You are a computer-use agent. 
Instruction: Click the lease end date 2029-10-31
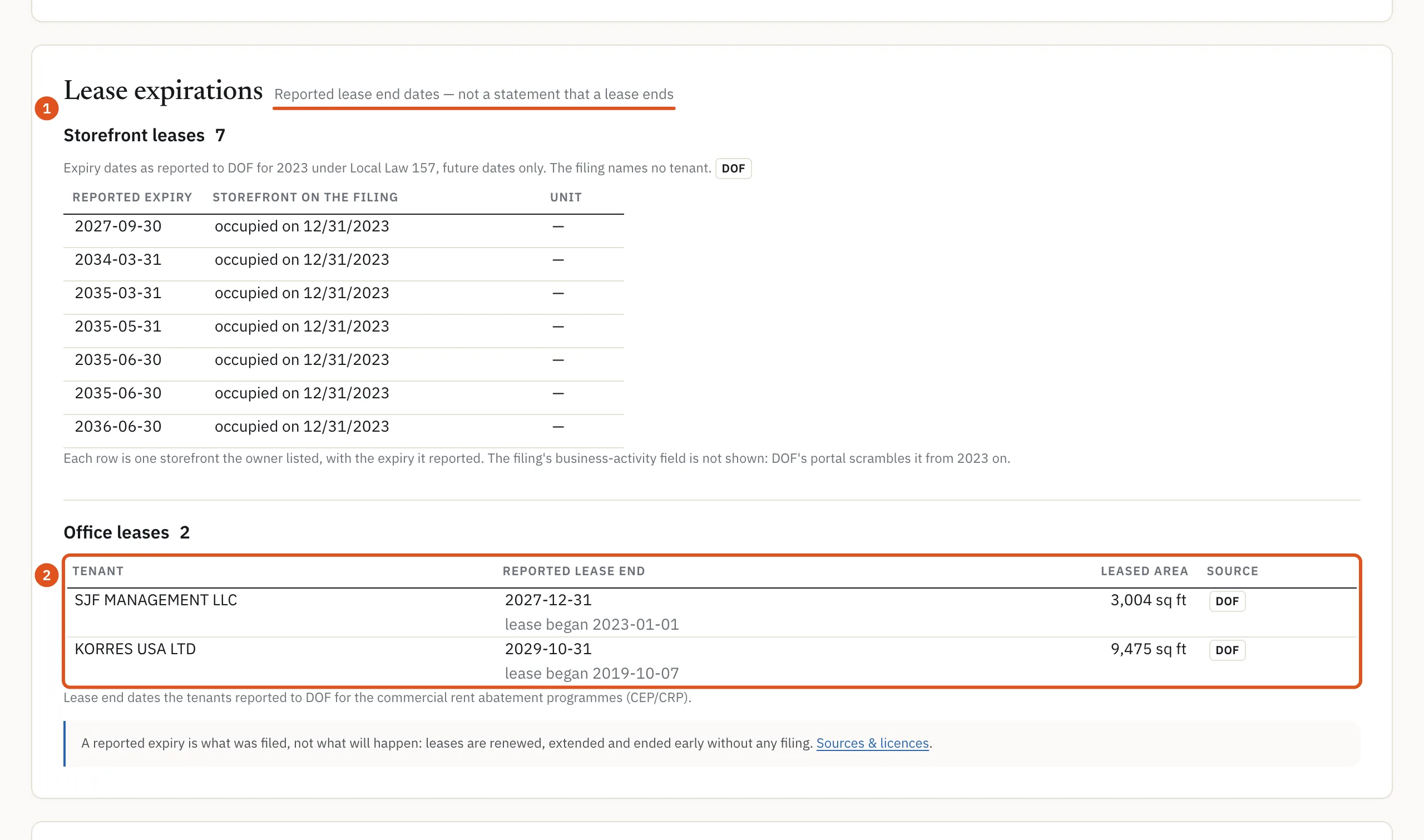[548, 649]
